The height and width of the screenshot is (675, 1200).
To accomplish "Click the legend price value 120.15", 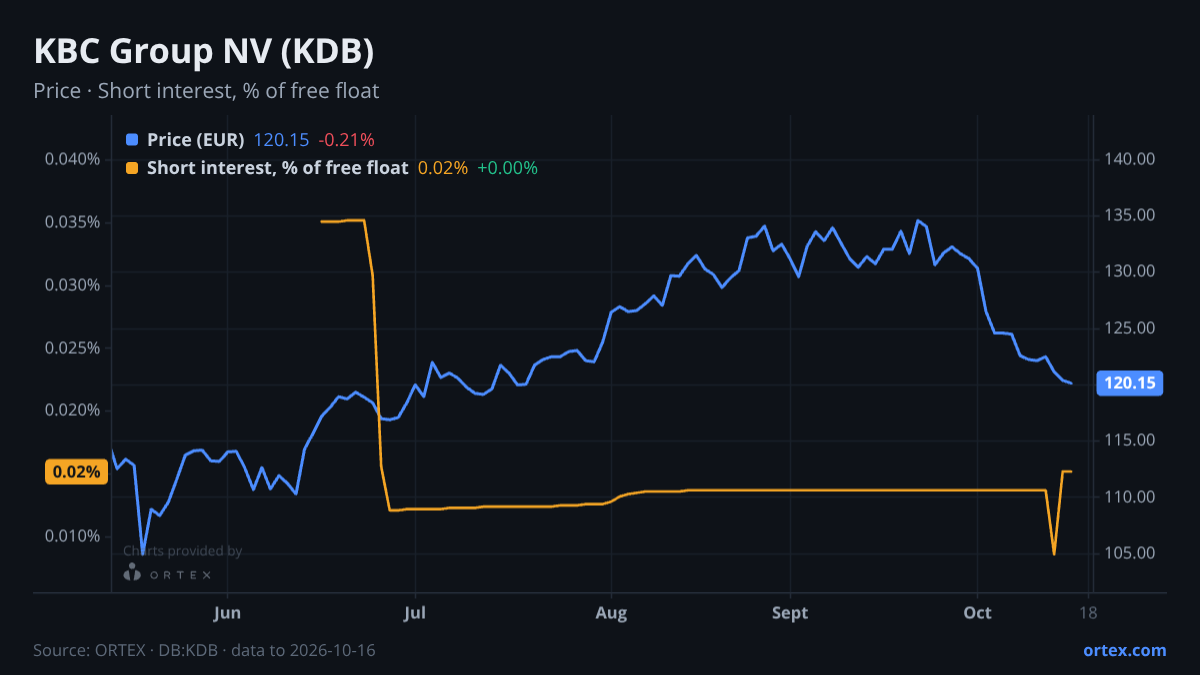I will (281, 140).
